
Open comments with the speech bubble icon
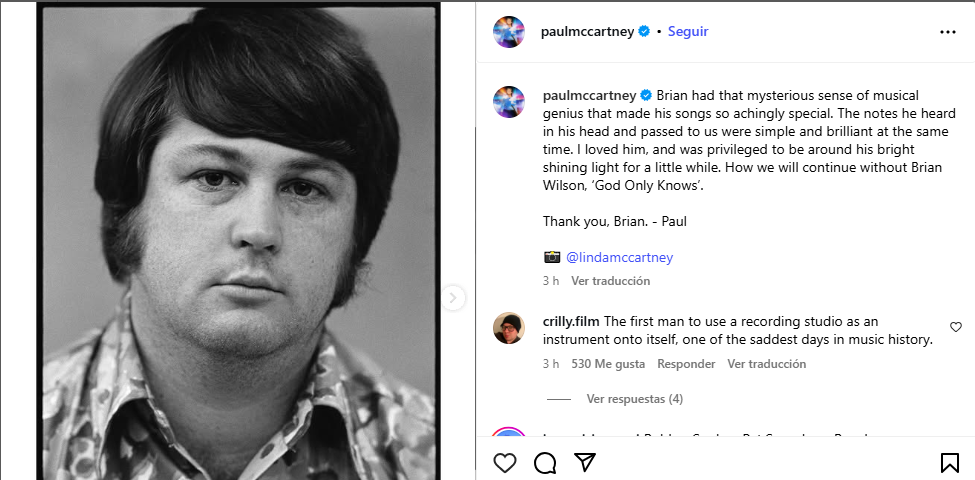pos(545,463)
